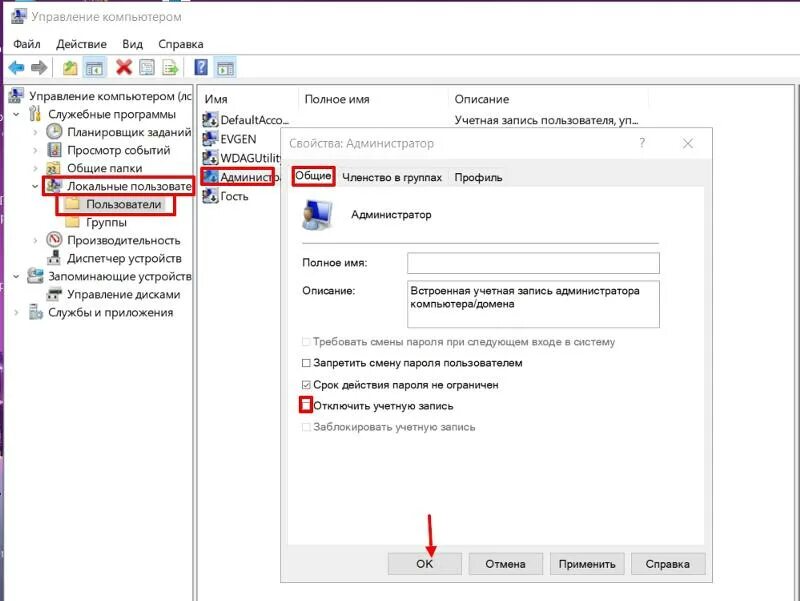Click the Export list toolbar icon
The height and width of the screenshot is (601, 800).
pos(170,67)
